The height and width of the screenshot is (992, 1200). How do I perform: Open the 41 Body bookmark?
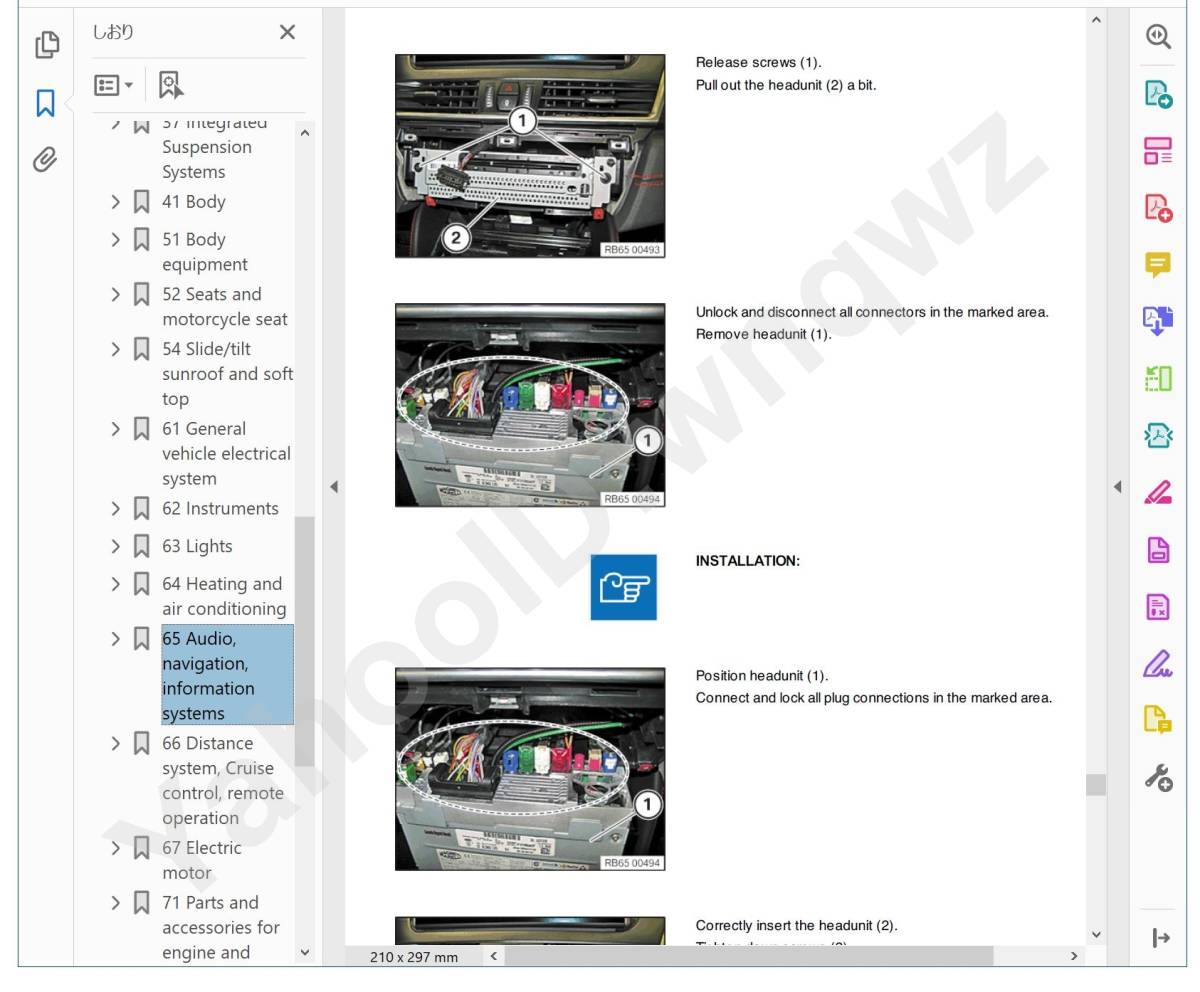[194, 202]
